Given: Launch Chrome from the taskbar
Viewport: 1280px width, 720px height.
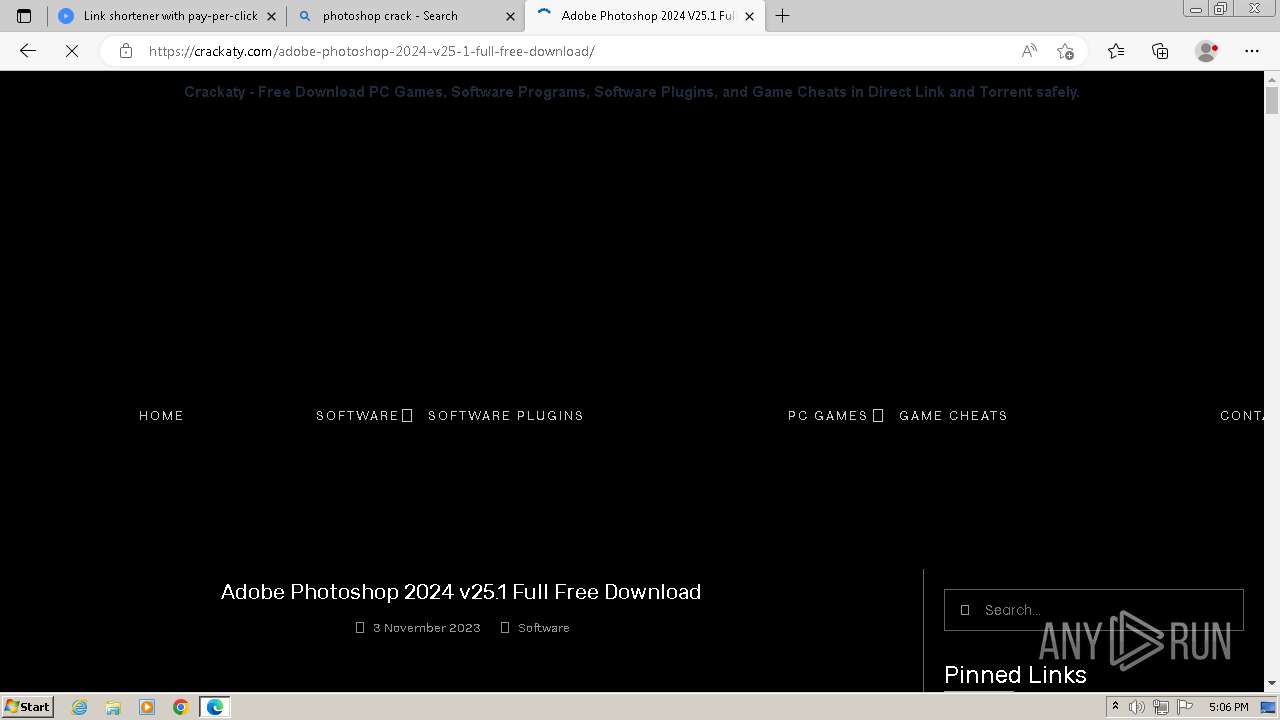Looking at the screenshot, I should (x=181, y=707).
